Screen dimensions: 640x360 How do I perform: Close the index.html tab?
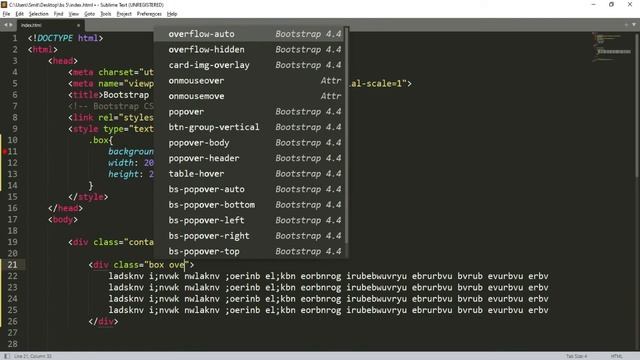pos(78,25)
